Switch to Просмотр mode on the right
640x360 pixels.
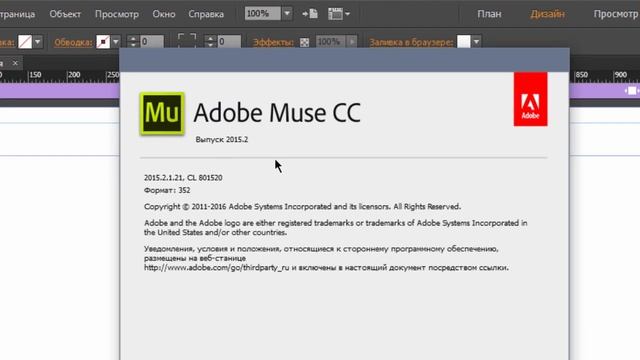tap(616, 14)
